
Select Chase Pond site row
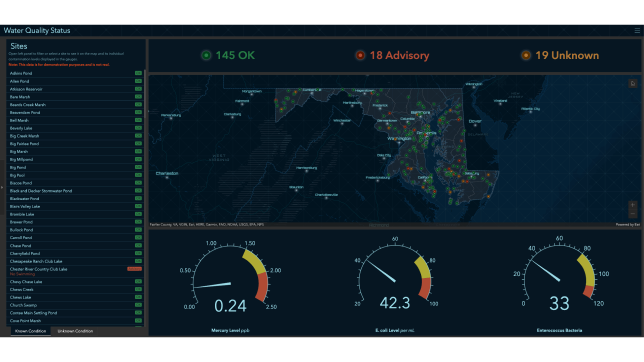(x=76, y=245)
